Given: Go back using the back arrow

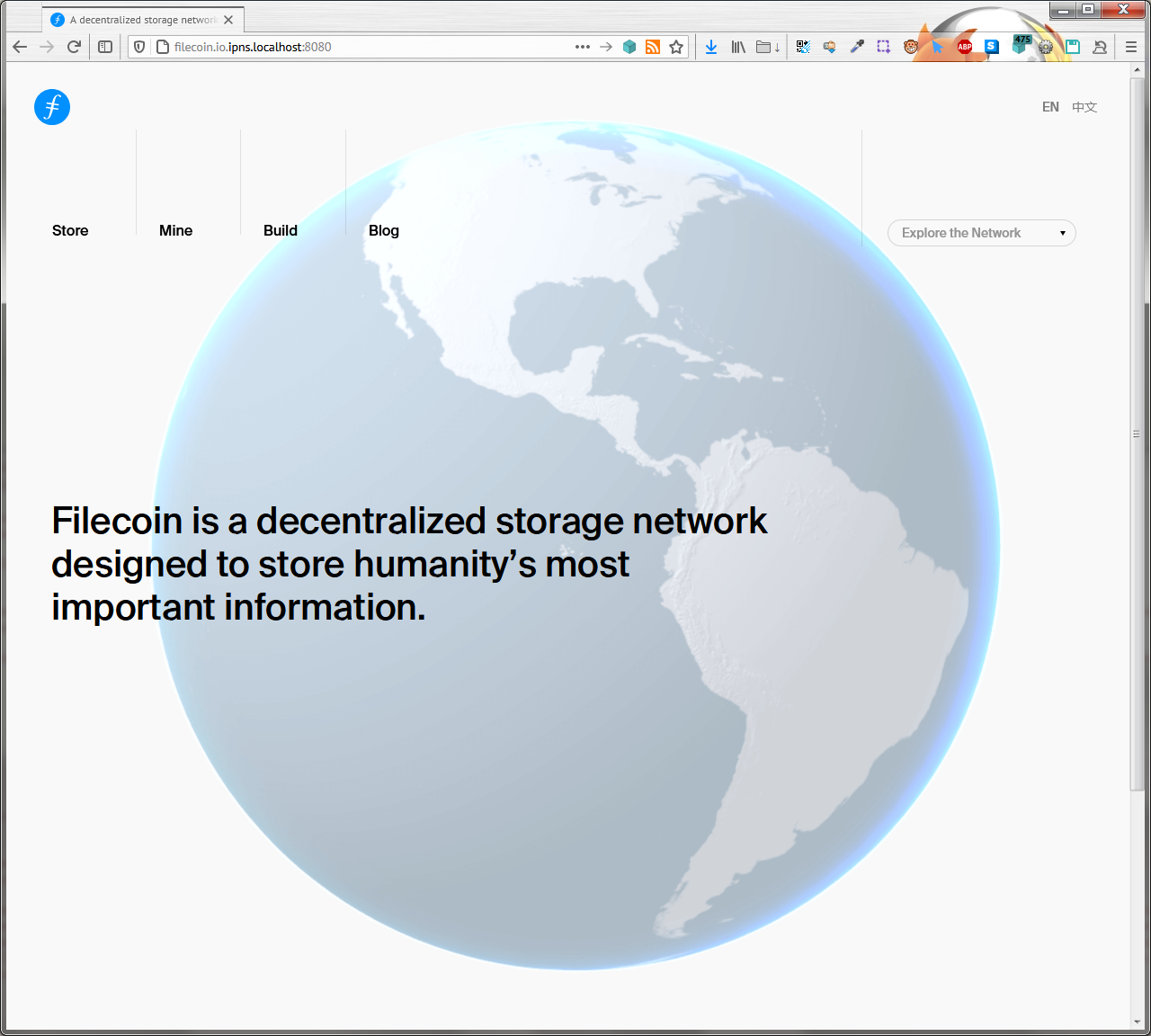Looking at the screenshot, I should point(20,47).
